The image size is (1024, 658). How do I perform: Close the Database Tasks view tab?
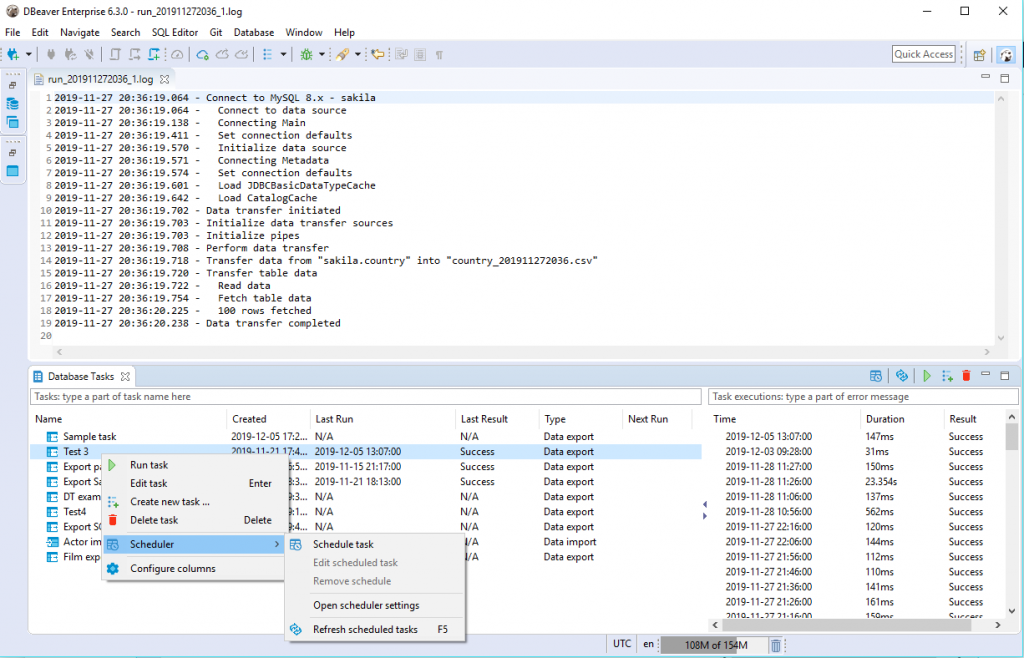click(x=125, y=376)
